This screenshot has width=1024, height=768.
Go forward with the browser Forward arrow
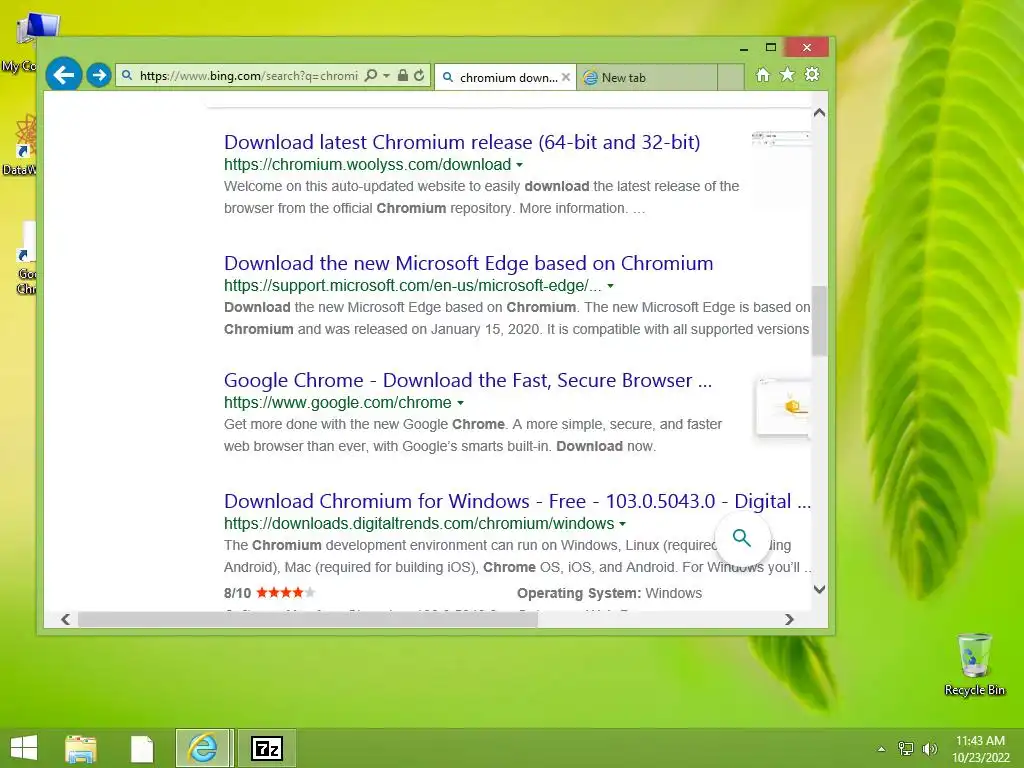click(99, 76)
